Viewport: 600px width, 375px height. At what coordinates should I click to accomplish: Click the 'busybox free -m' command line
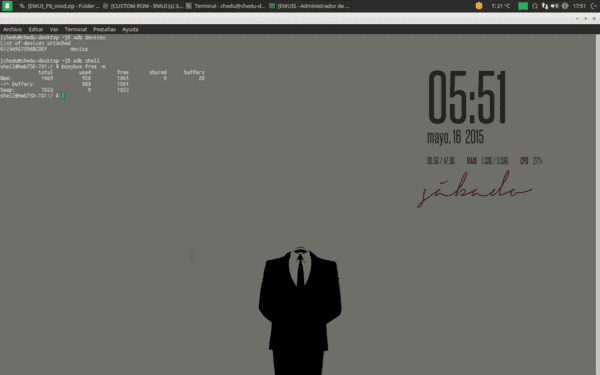click(53, 66)
